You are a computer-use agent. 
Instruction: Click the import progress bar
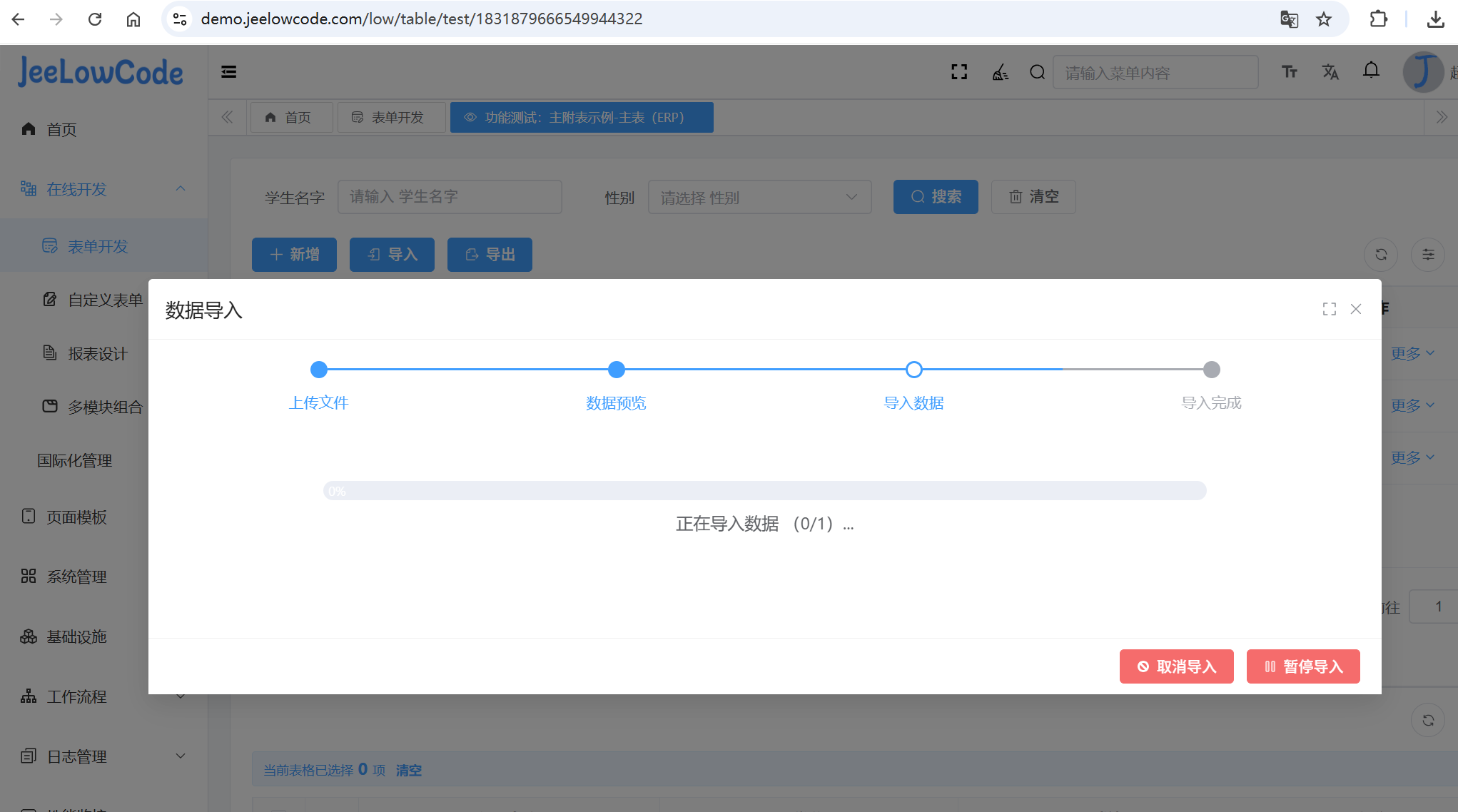764,491
